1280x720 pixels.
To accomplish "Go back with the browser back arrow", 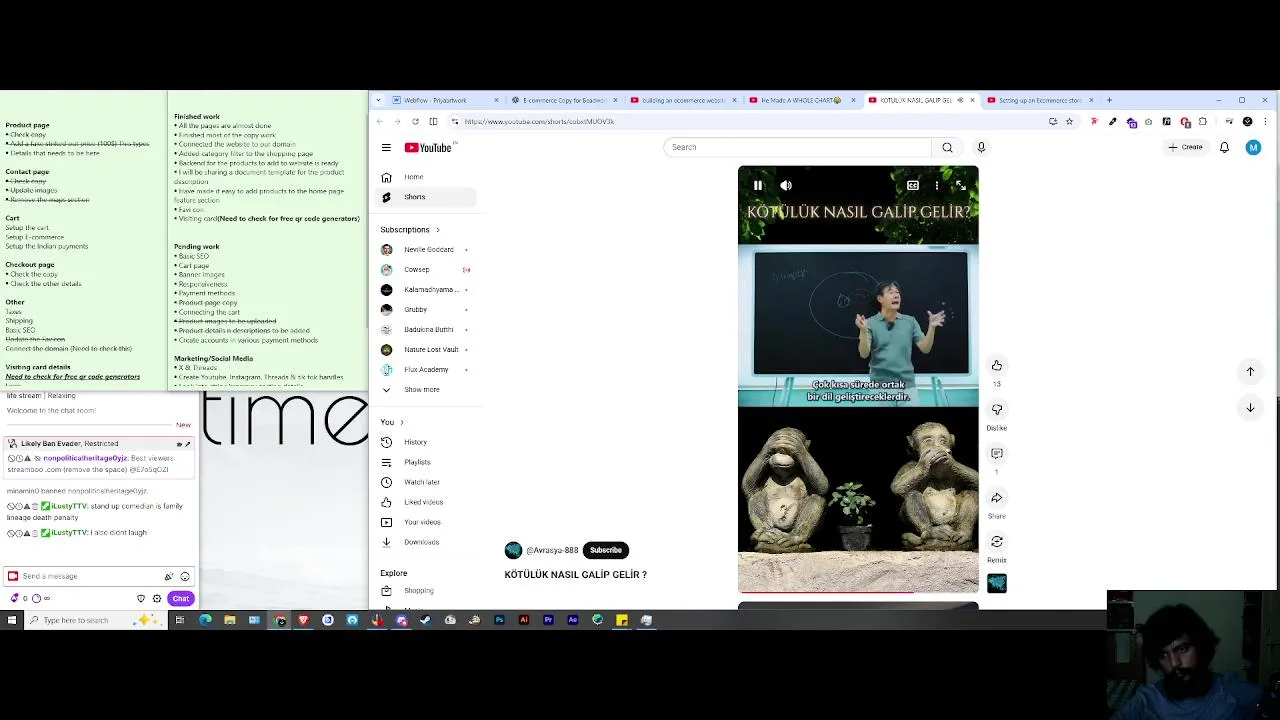I will coord(379,121).
